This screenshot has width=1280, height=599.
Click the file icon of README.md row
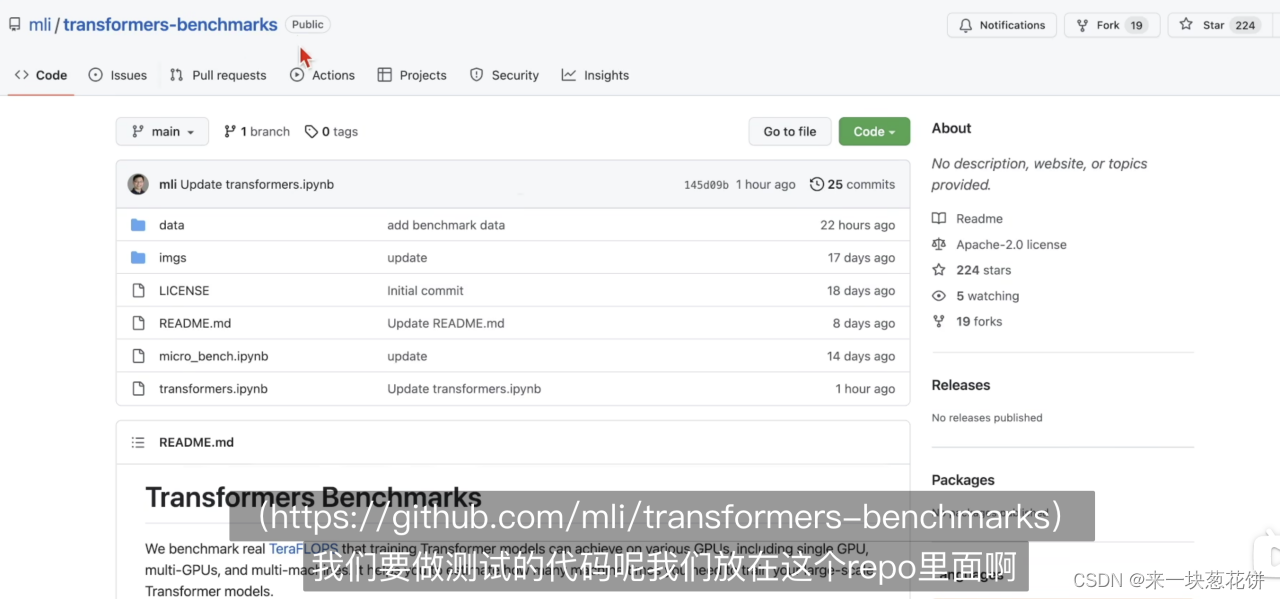138,323
